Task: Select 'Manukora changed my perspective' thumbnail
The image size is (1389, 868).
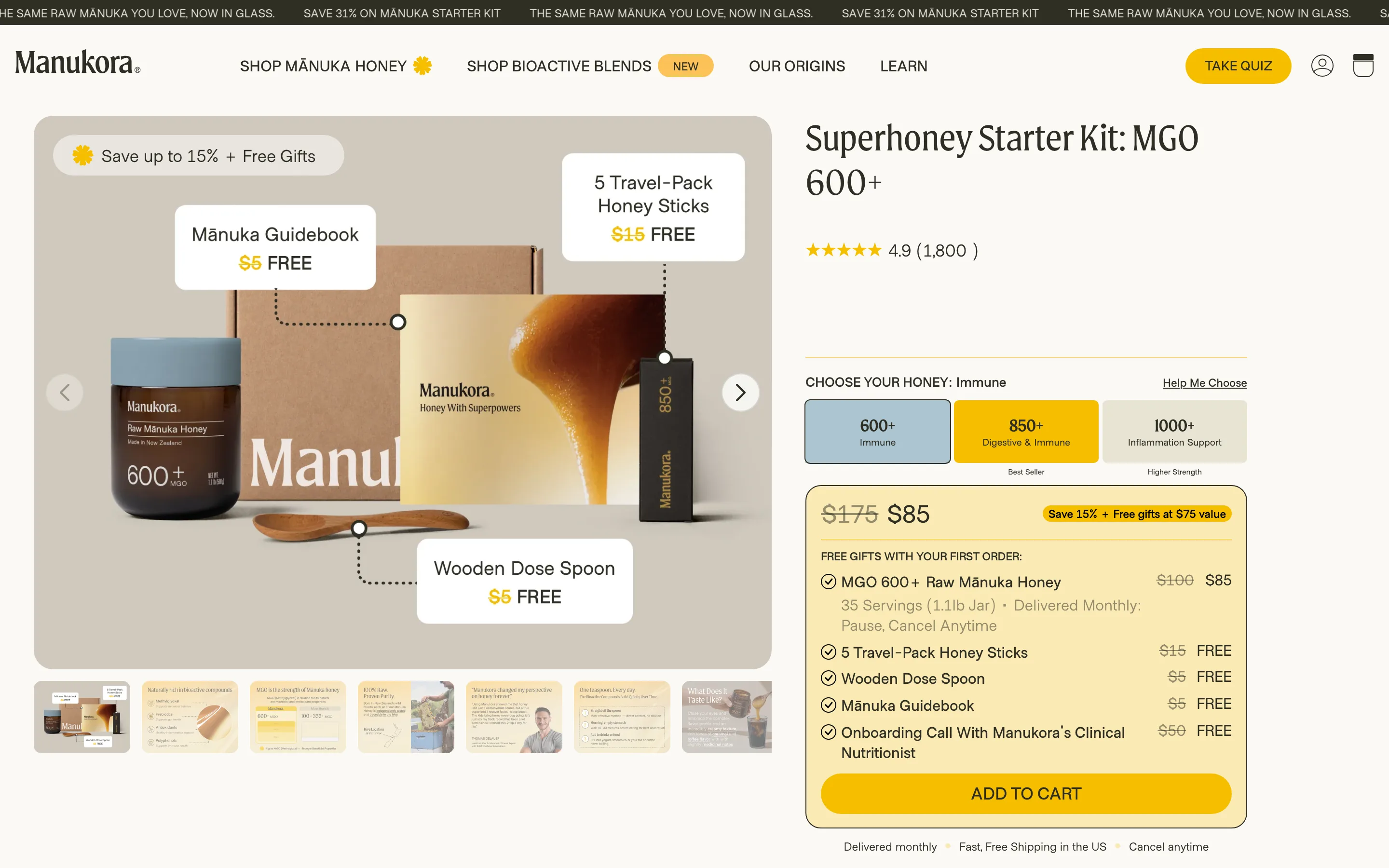Action: 514,717
